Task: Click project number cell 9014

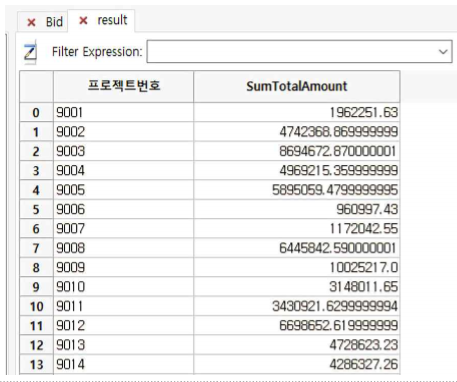Action: tap(123, 364)
